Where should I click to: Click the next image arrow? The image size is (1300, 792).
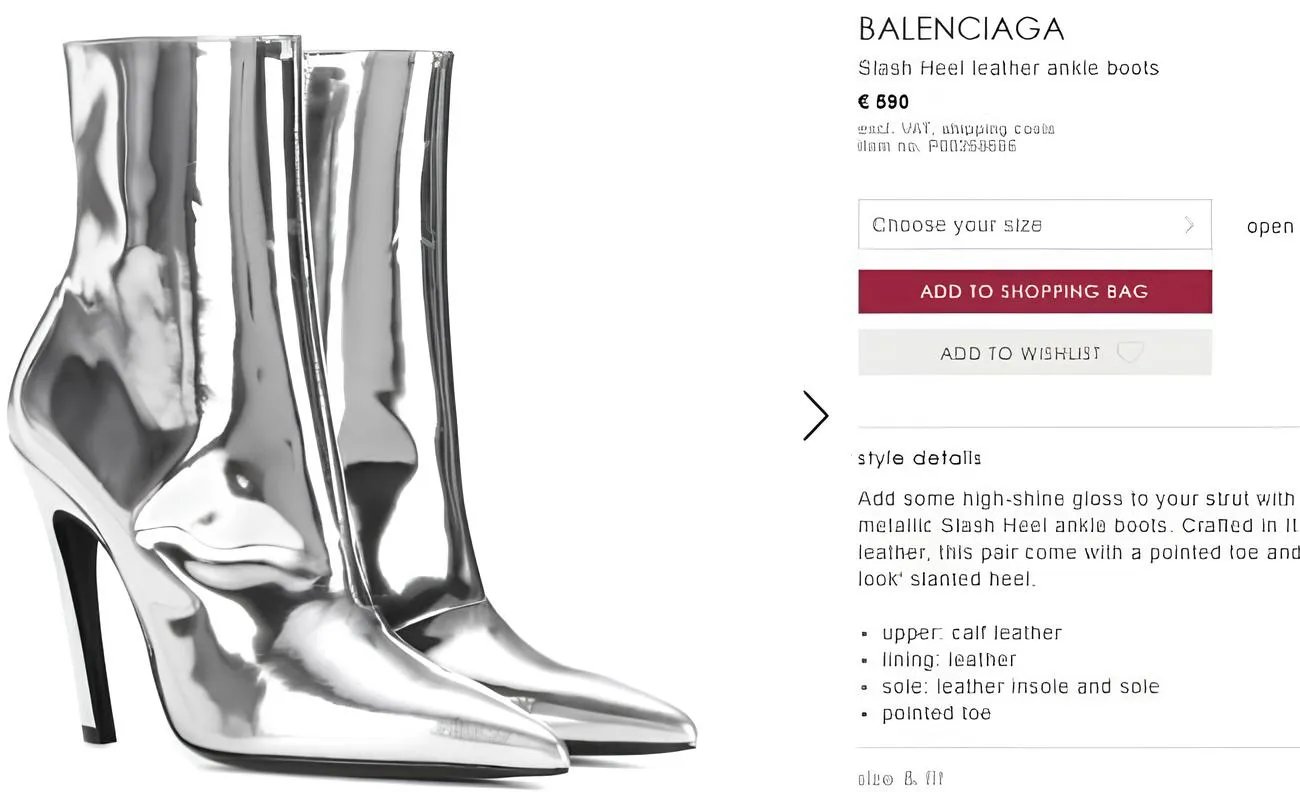click(x=816, y=415)
